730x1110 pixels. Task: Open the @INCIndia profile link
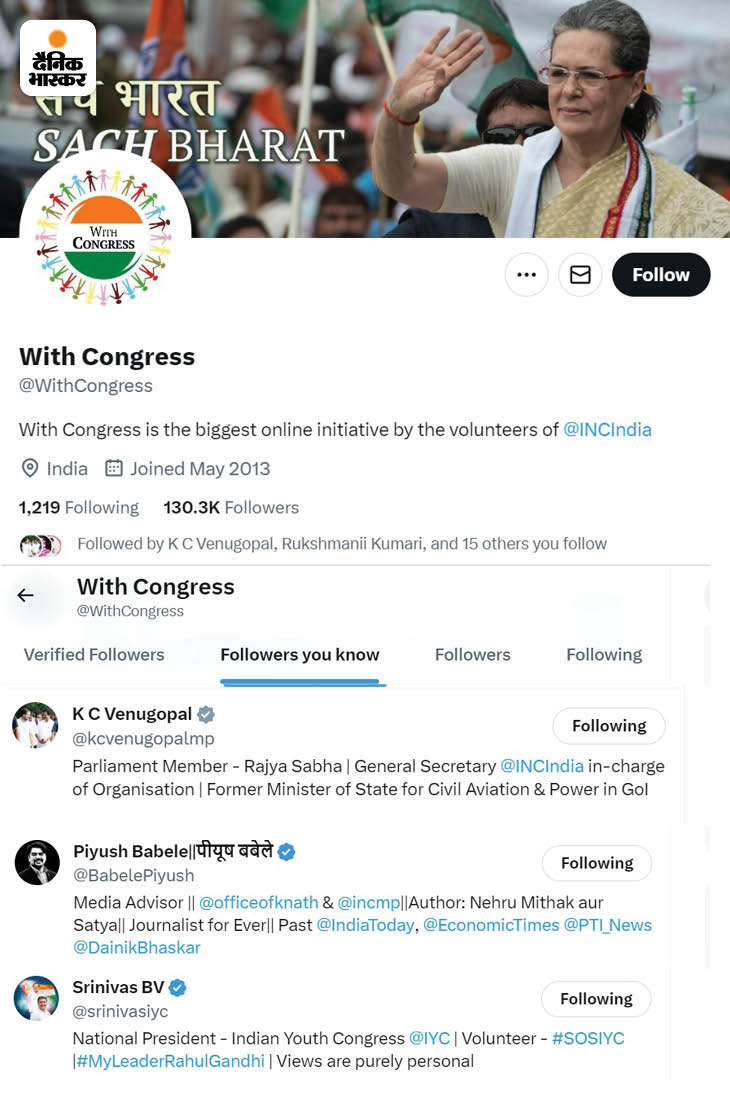[611, 429]
